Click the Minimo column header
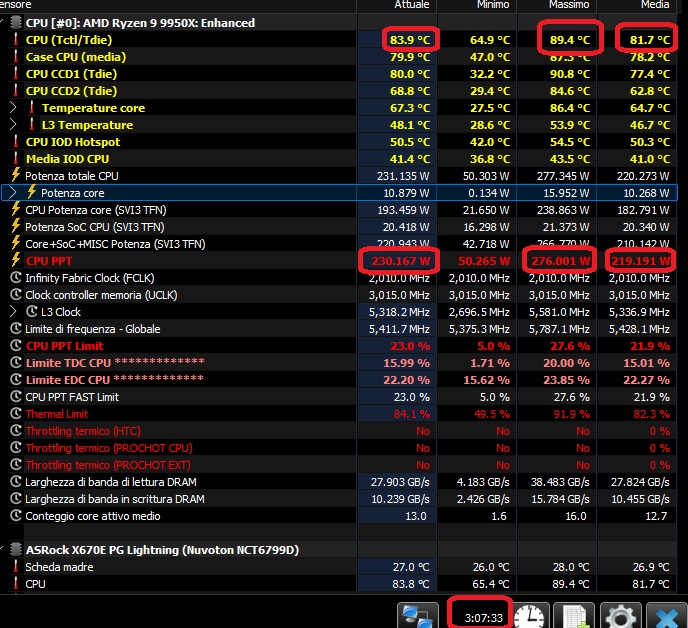The height and width of the screenshot is (628, 688). pos(493,5)
